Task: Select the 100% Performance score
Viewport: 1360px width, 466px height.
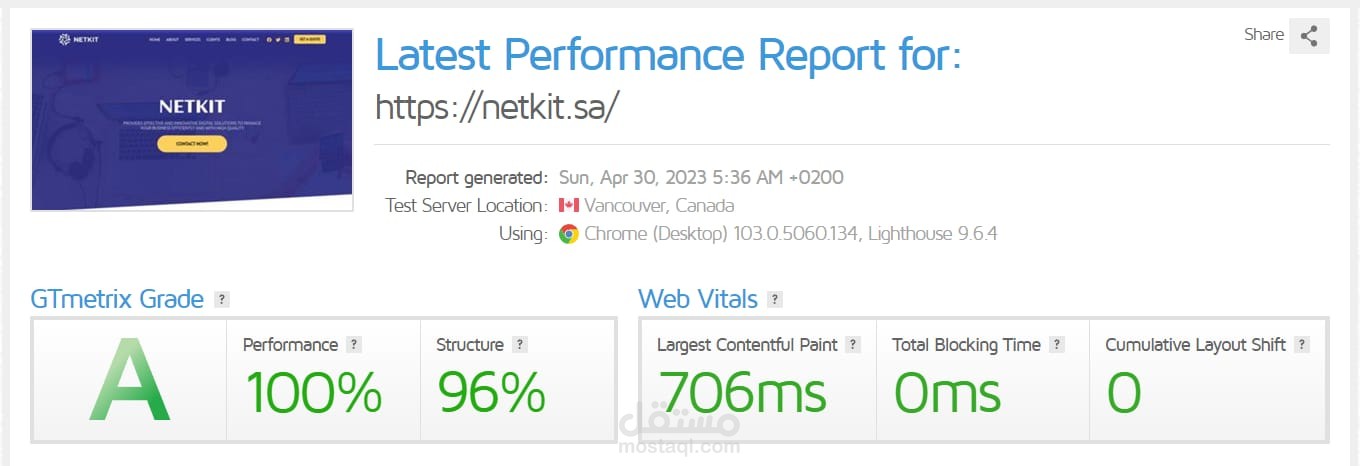Action: [x=314, y=392]
